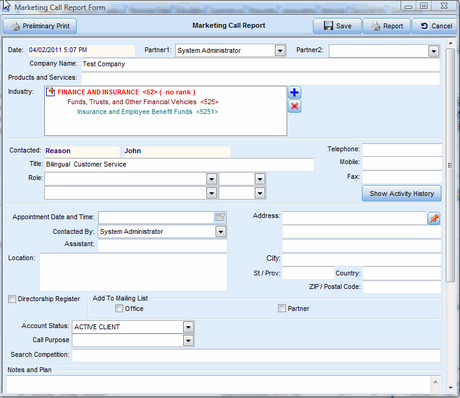The height and width of the screenshot is (398, 460).
Task: Click the pushpin icon next to Address
Action: point(434,218)
